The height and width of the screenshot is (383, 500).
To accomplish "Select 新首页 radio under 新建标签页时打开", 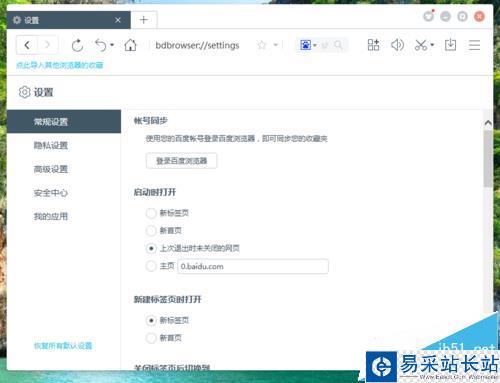I will pos(151,338).
